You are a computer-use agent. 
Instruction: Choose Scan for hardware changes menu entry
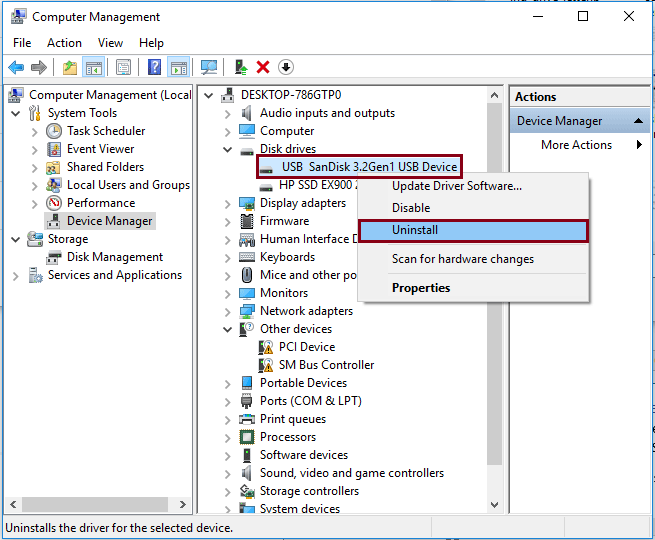(x=473, y=259)
